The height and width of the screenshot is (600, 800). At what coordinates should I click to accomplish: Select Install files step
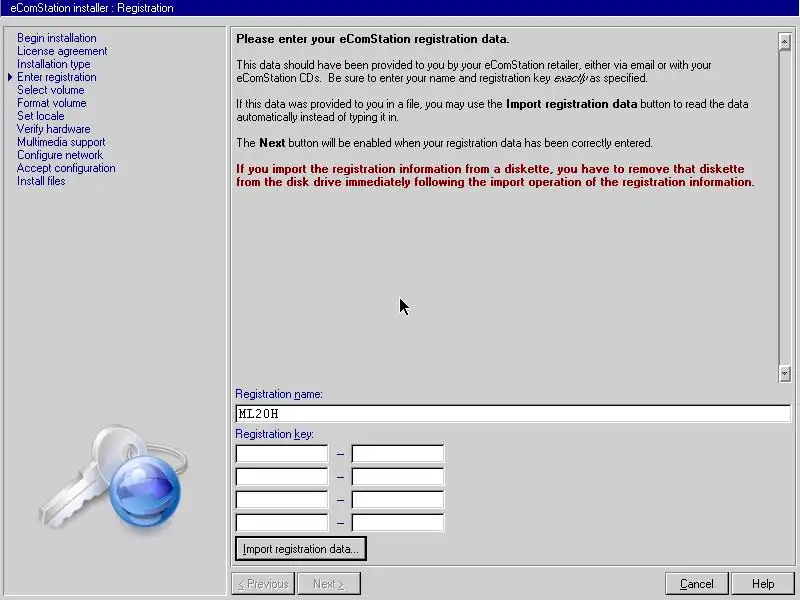pos(41,181)
